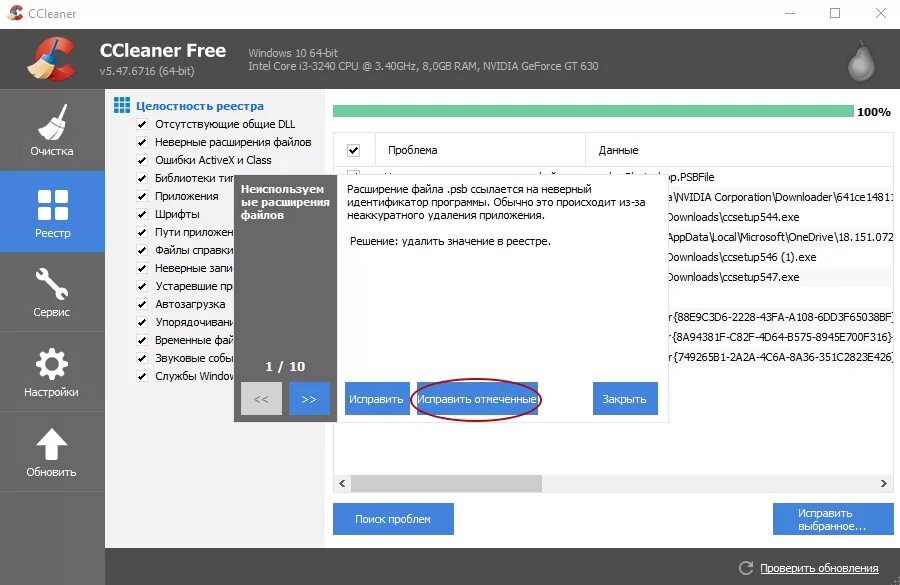This screenshot has width=900, height=585.
Task: Toggle the select-all checkbox above the problems list
Action: (x=353, y=149)
